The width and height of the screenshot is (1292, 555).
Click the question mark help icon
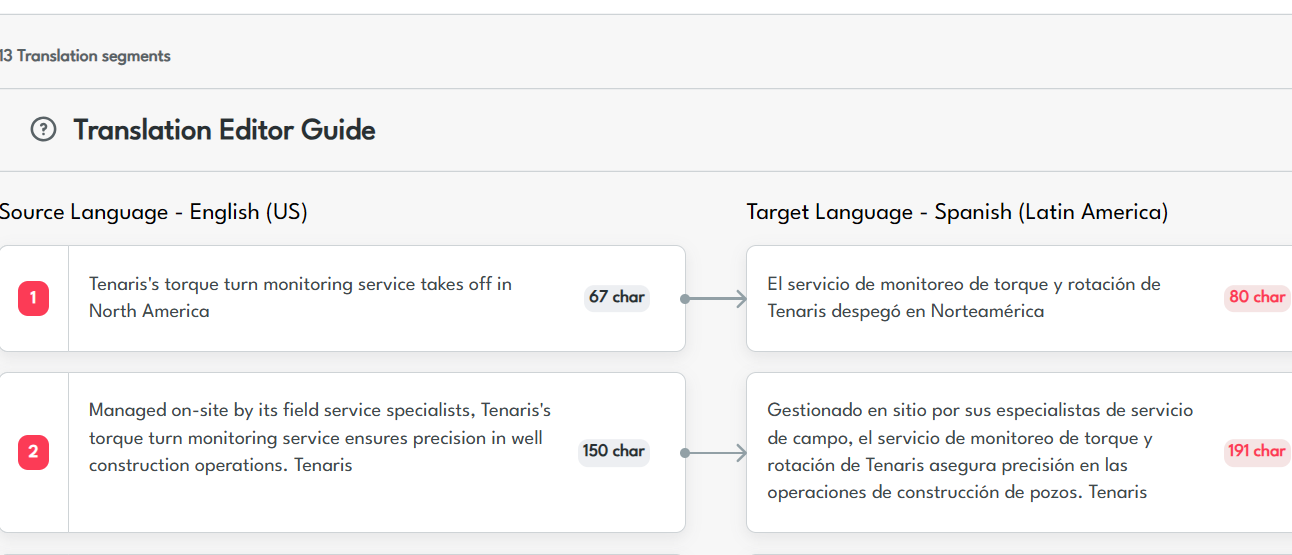43,130
